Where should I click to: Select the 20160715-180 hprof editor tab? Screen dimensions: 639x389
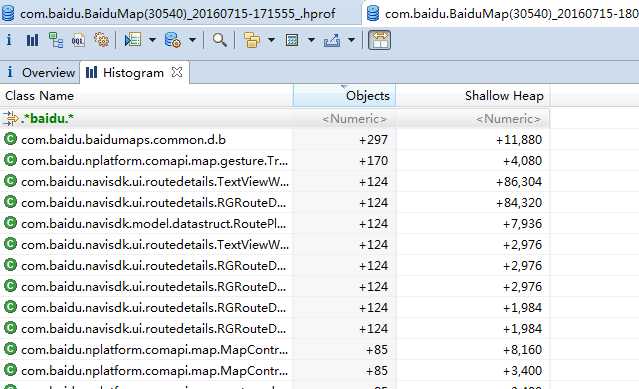(x=500, y=13)
